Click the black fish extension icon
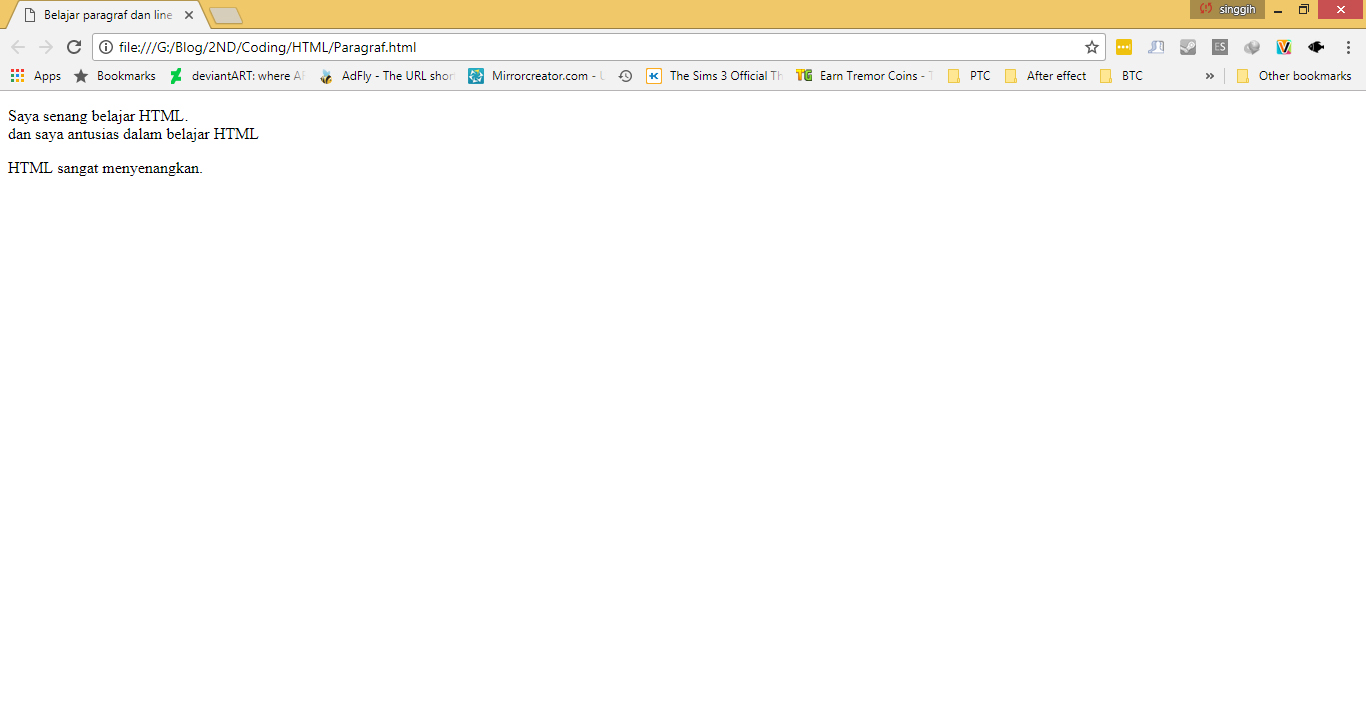The image size is (1366, 717). (x=1316, y=46)
